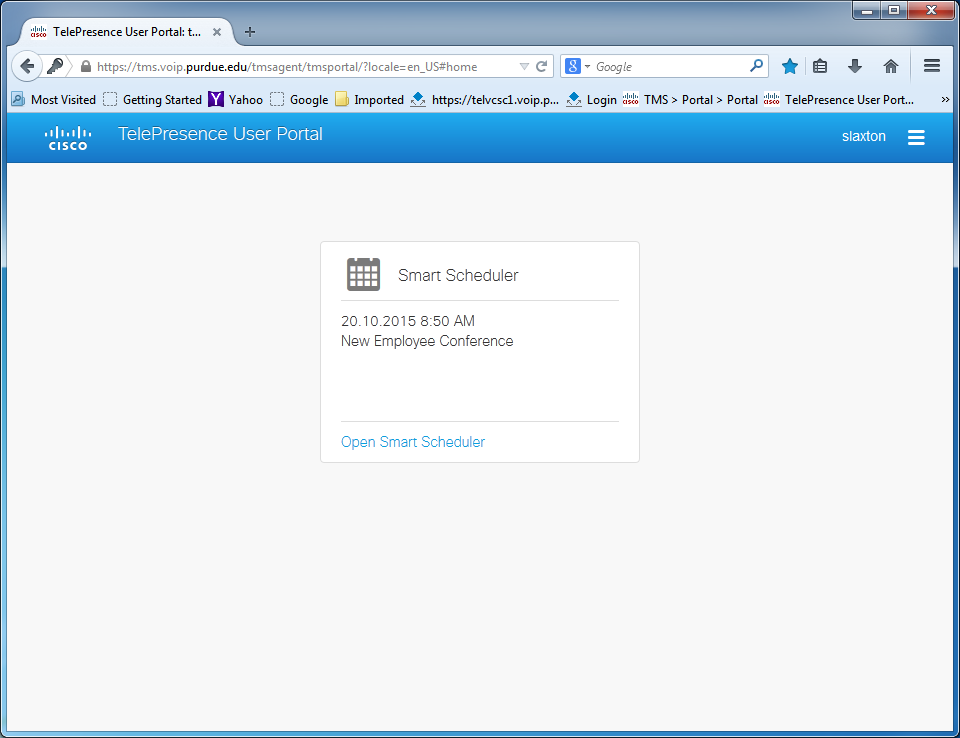Go to the Firefox home page

tap(890, 66)
